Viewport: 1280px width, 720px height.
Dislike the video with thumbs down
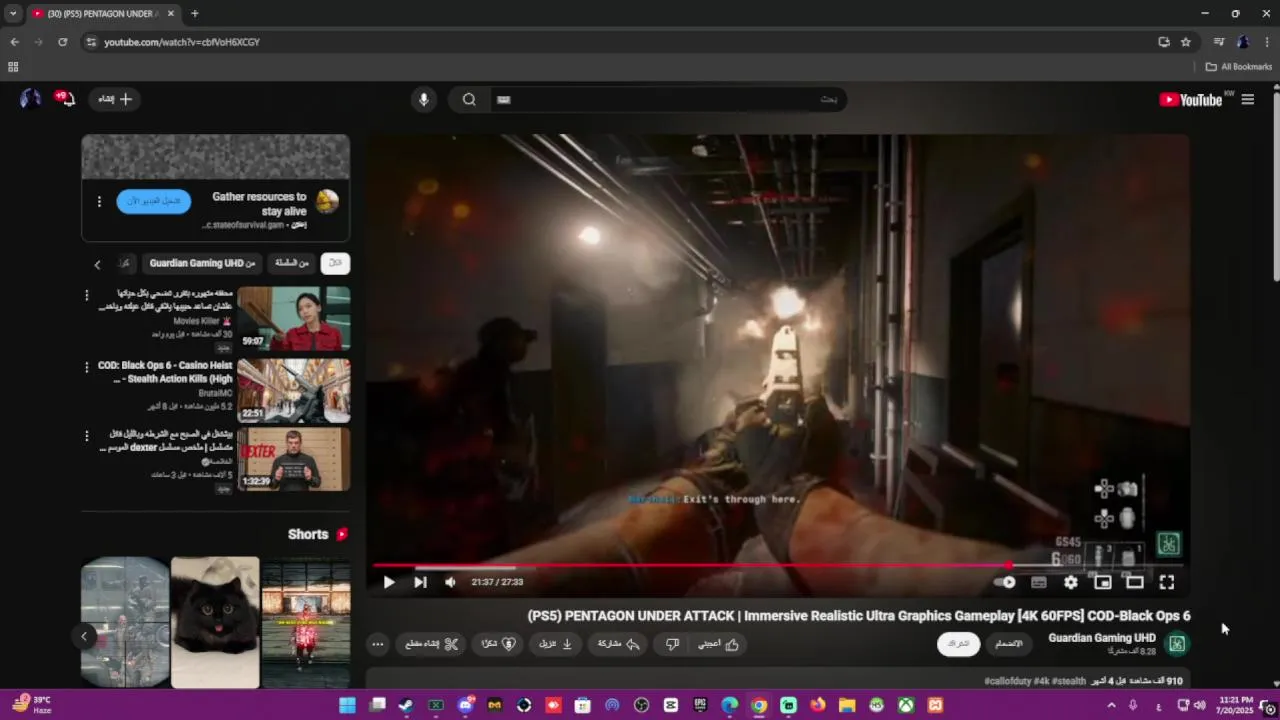point(673,644)
